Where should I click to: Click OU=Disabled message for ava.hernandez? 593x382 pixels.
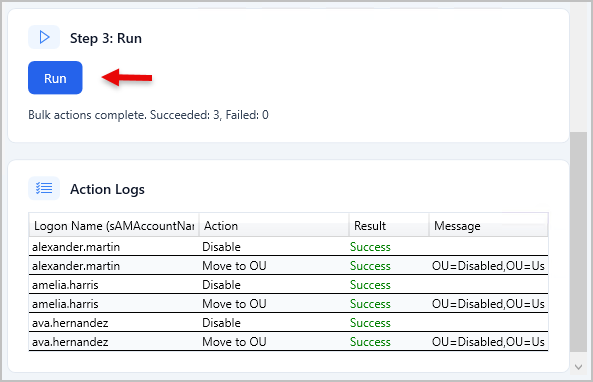pos(488,342)
